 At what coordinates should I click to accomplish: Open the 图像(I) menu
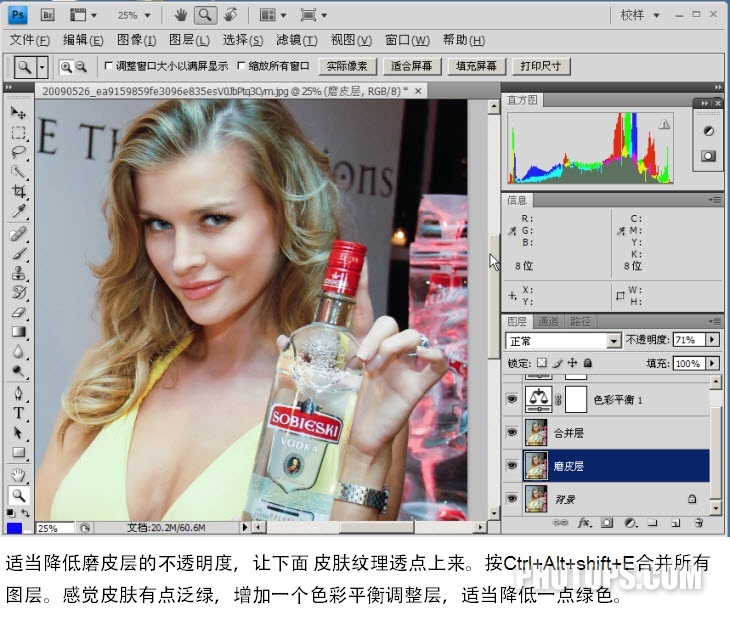click(136, 40)
